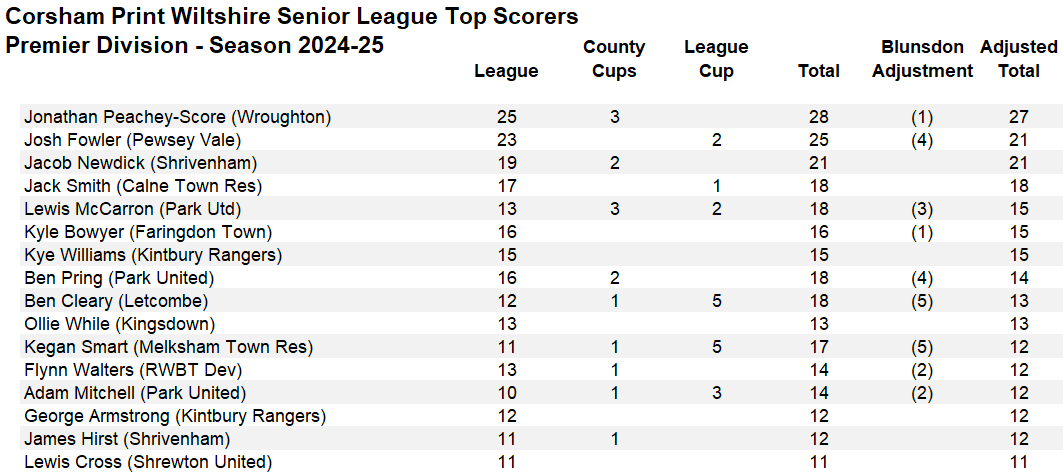Click Lewis McCarron's Blunsdon Adjustment (3)

click(922, 209)
